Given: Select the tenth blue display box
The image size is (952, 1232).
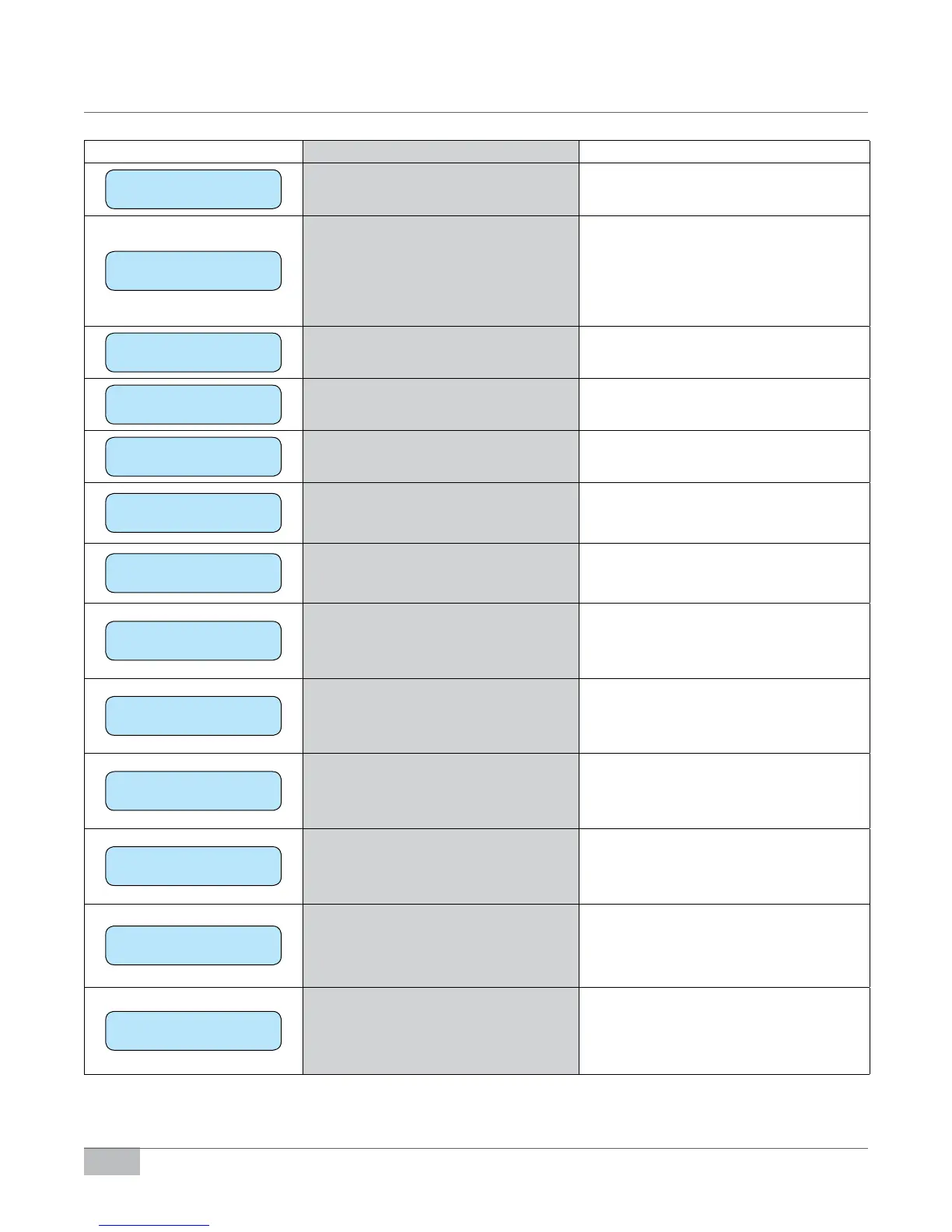Looking at the screenshot, I should (193, 791).
